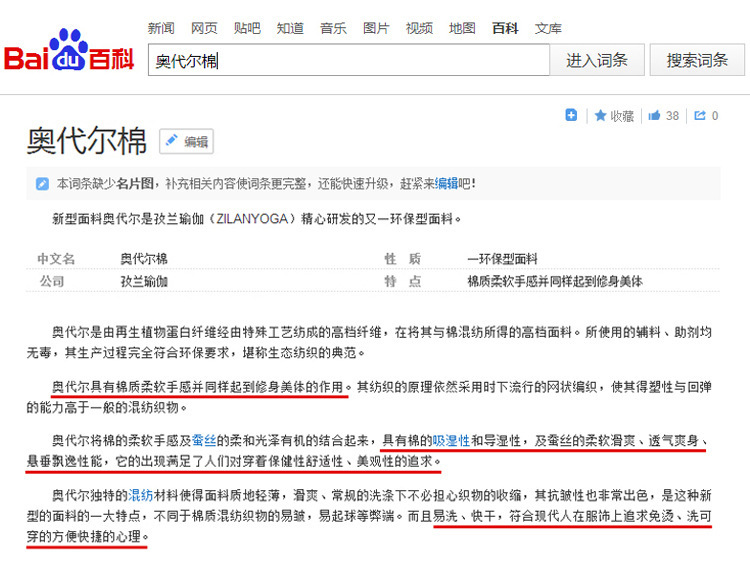Open the 音乐 tab
This screenshot has width=750, height=568.
click(x=333, y=28)
